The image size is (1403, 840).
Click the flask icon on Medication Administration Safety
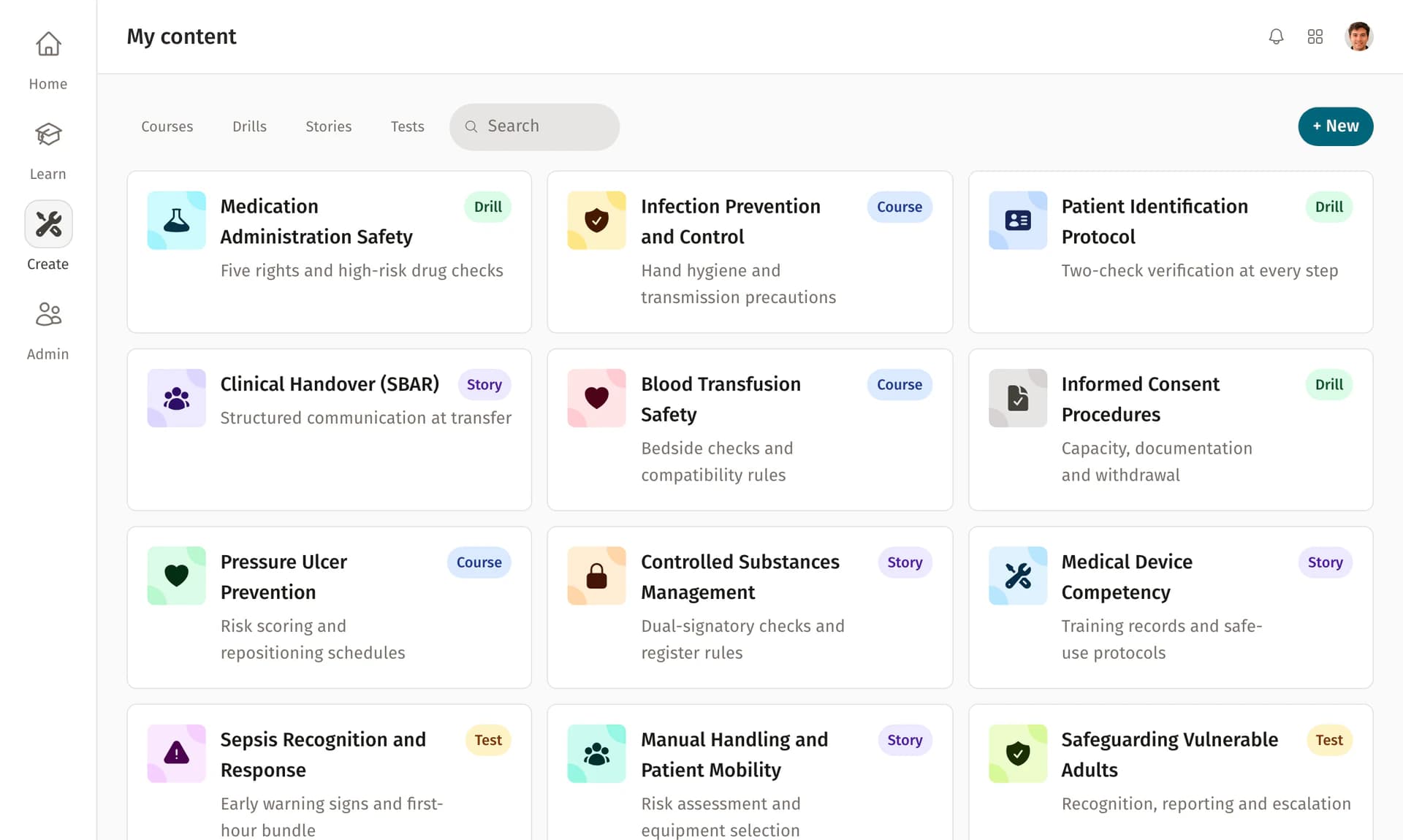pos(176,220)
